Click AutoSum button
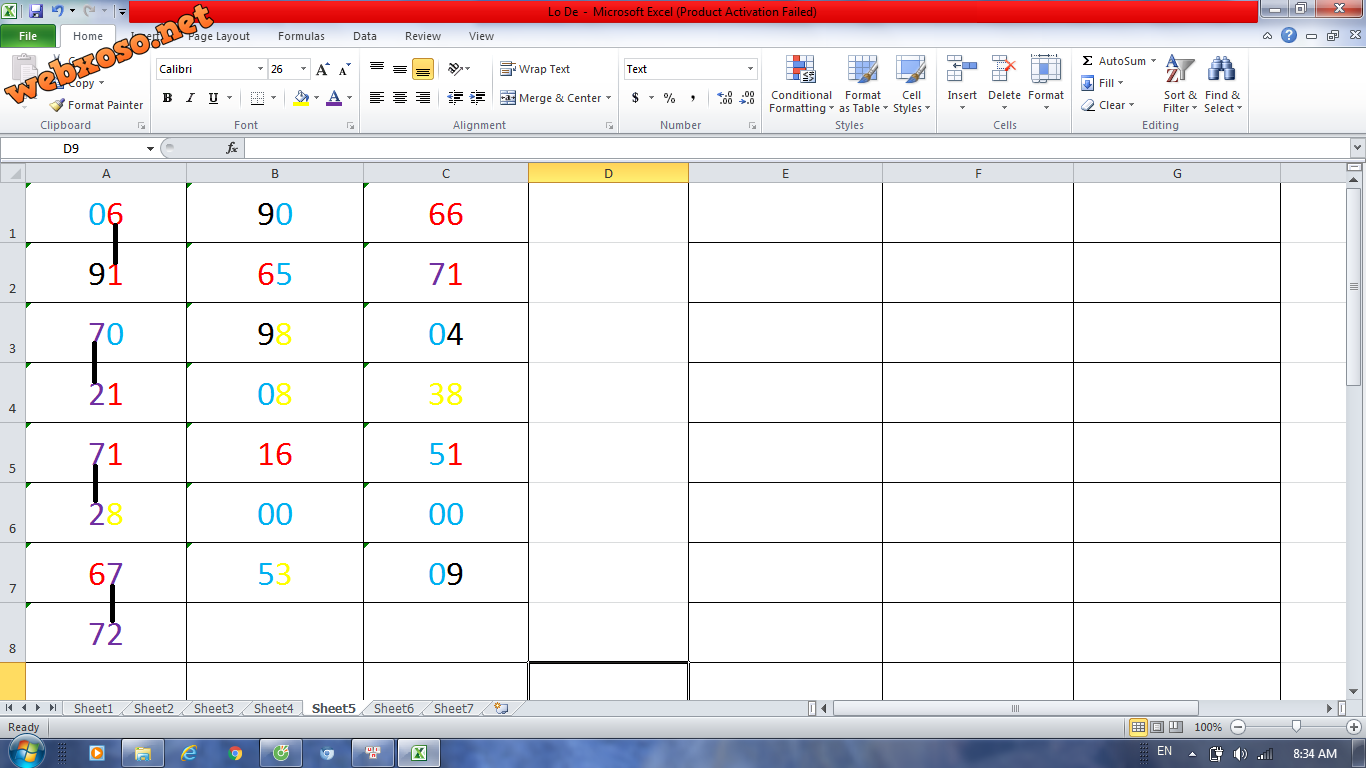The height and width of the screenshot is (768, 1366). tap(1113, 61)
